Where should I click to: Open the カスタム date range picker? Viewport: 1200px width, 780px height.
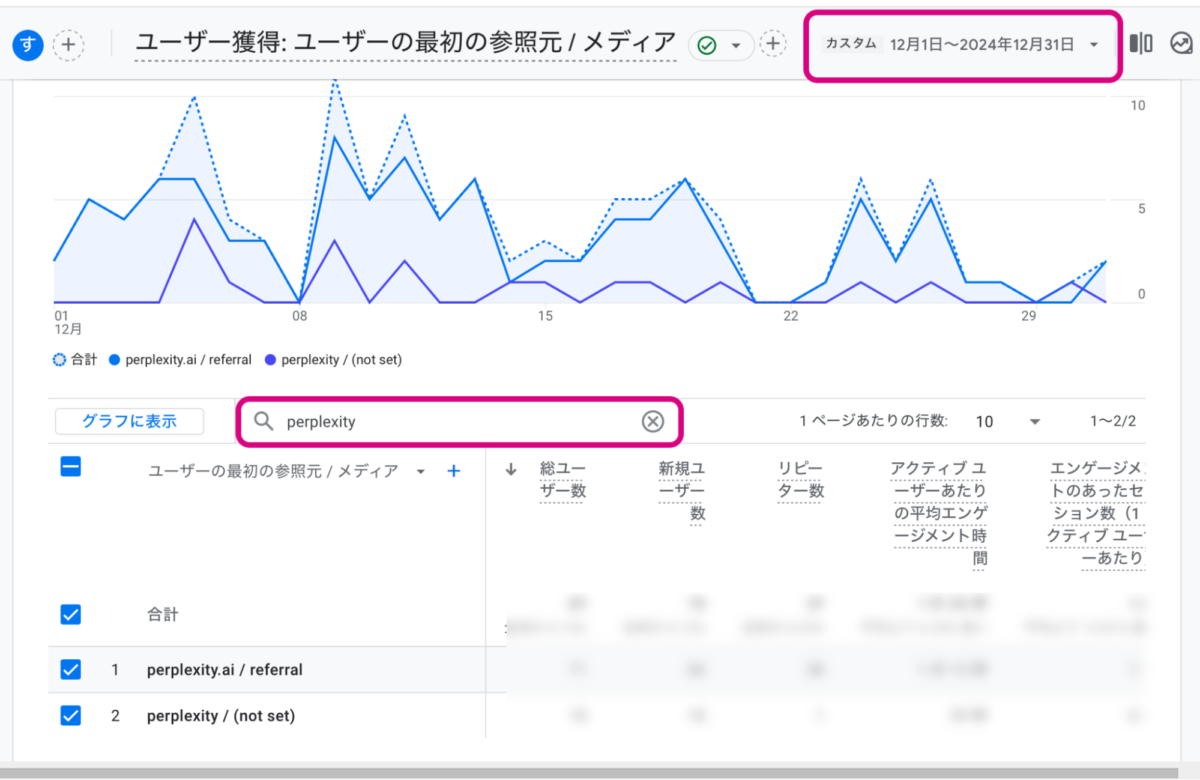tap(962, 44)
